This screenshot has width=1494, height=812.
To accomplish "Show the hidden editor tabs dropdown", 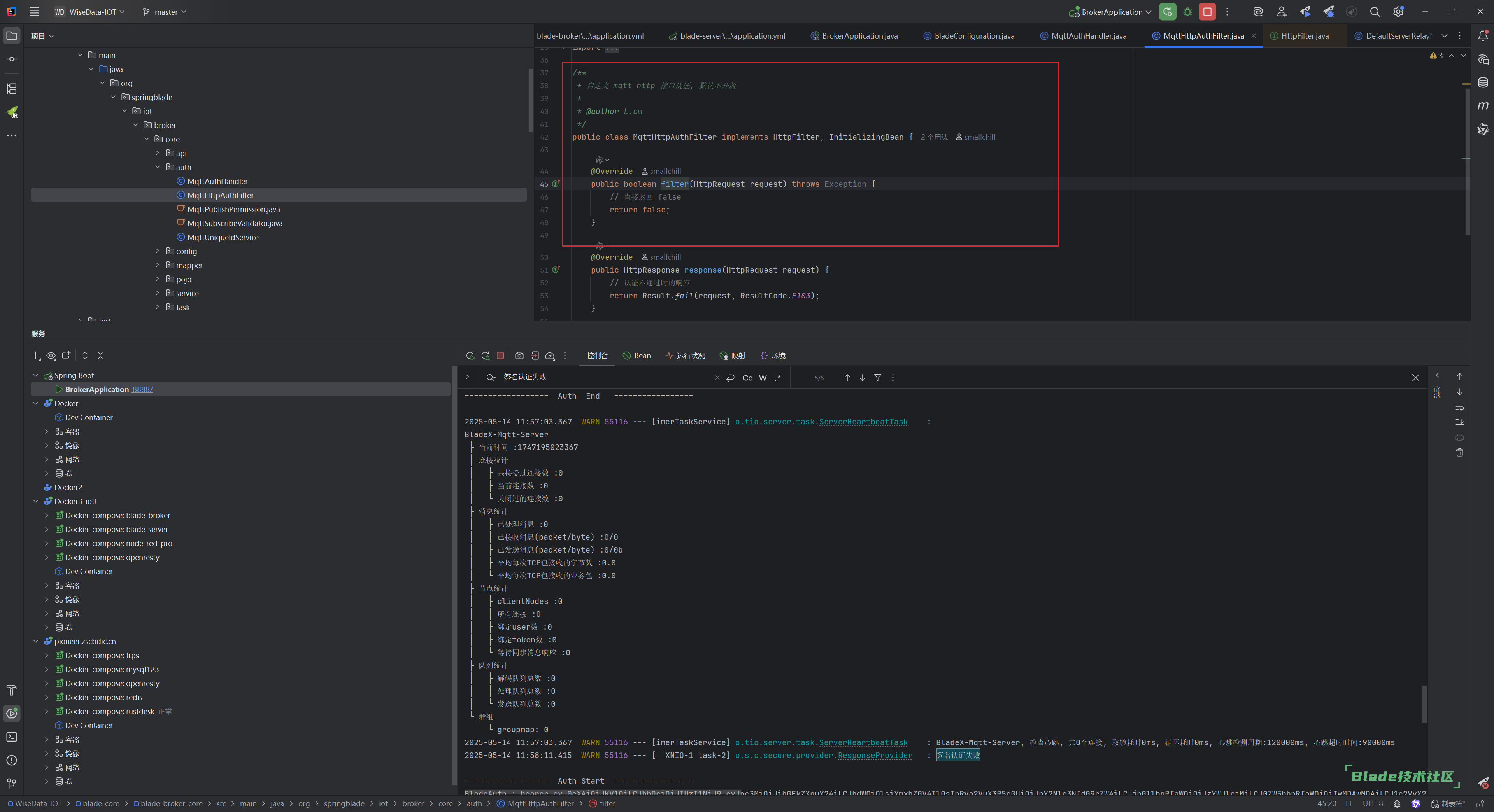I will tap(1445, 36).
